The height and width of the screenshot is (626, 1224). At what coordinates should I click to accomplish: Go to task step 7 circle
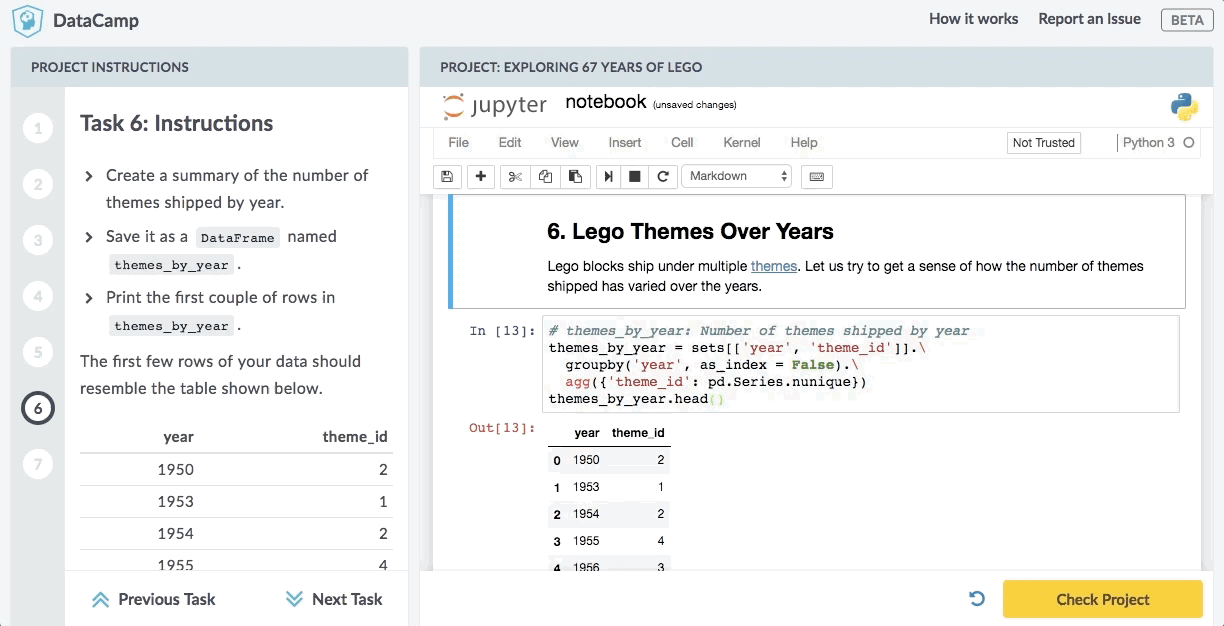(38, 464)
